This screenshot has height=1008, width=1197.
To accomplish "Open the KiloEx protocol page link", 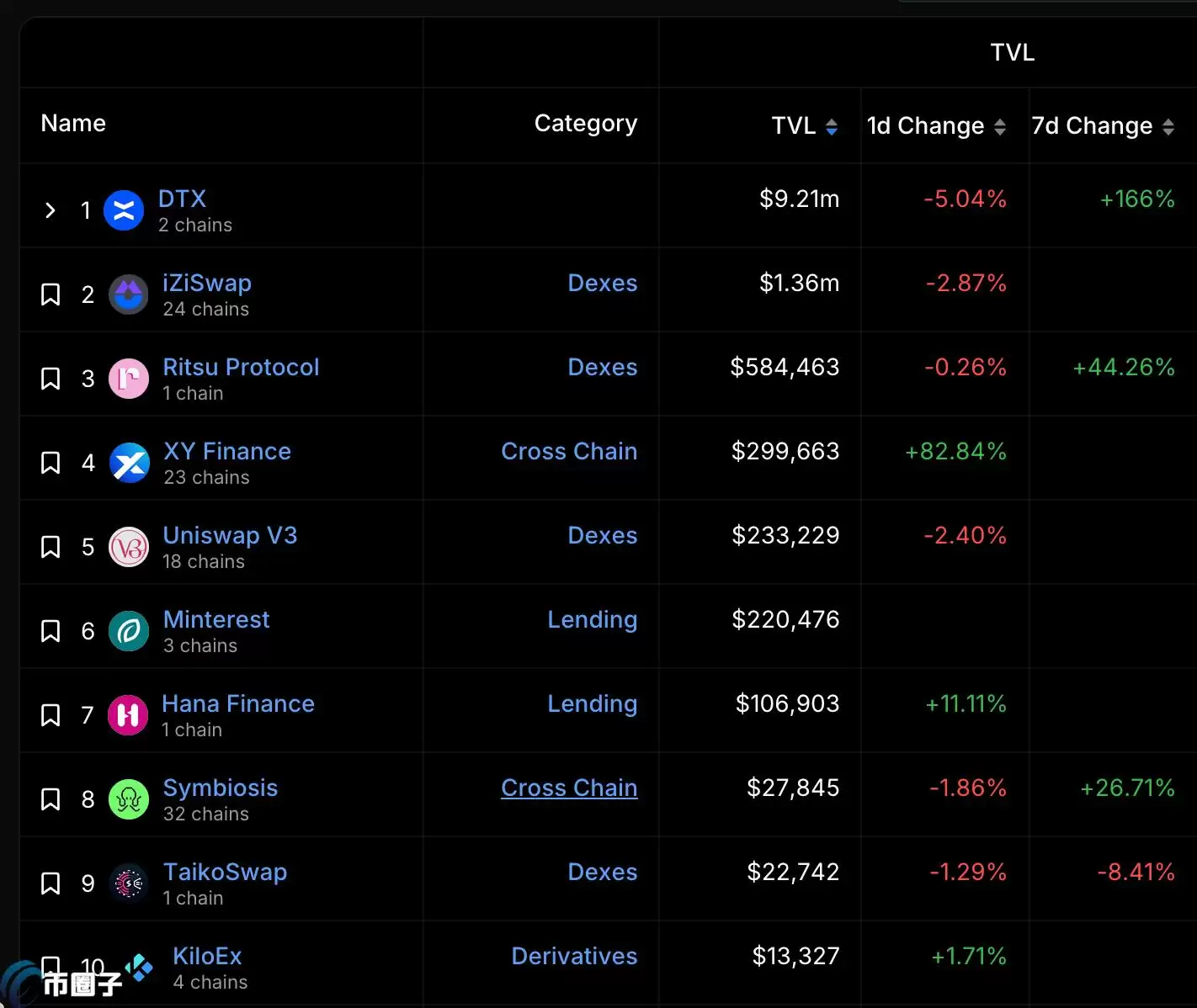I will (207, 956).
